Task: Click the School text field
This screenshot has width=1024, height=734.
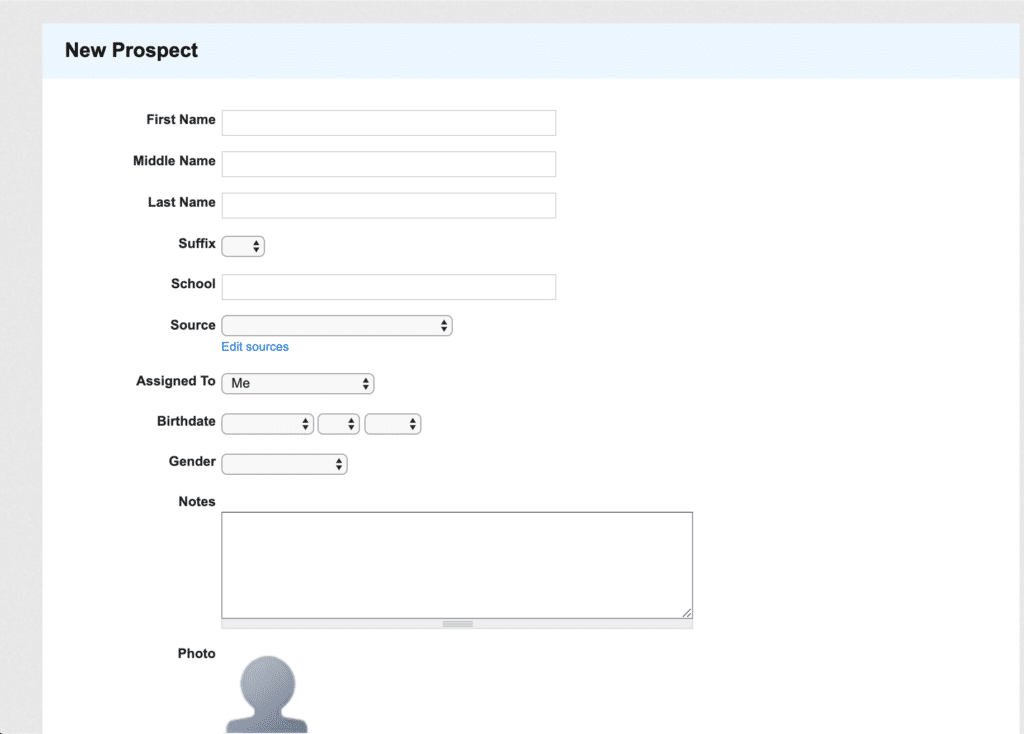Action: coord(389,287)
